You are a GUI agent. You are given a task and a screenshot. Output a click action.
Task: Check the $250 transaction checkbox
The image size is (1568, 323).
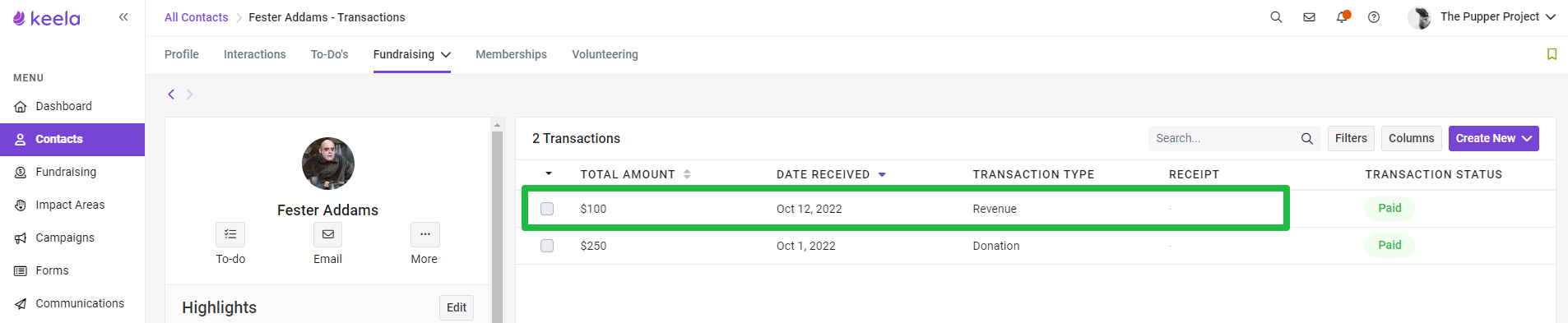547,246
